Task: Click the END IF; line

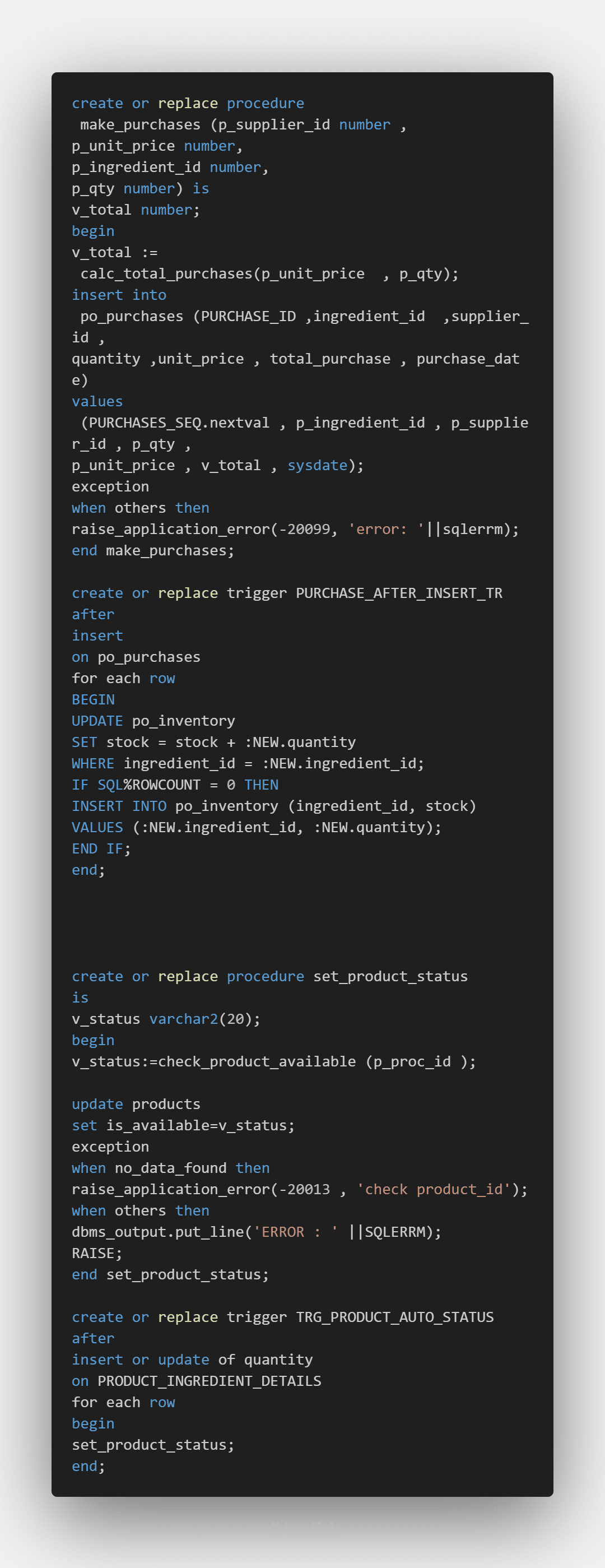Action: click(101, 849)
